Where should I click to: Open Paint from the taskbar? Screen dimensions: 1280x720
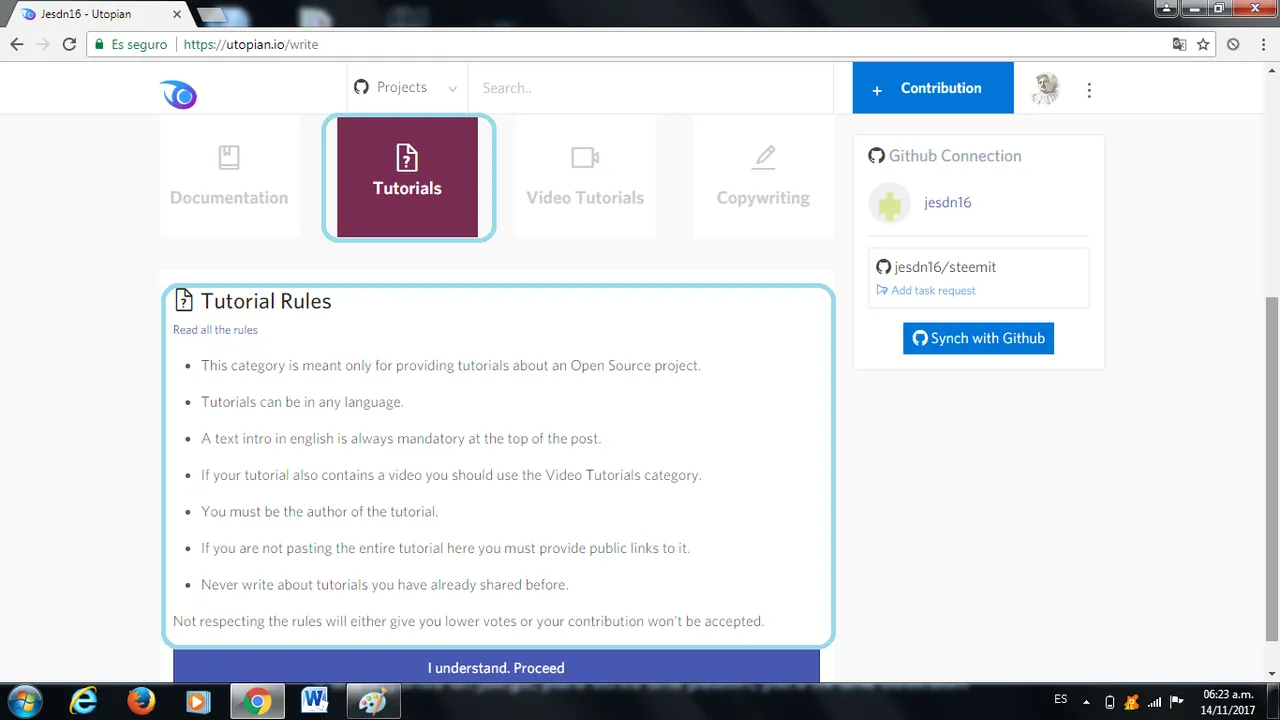click(x=372, y=702)
